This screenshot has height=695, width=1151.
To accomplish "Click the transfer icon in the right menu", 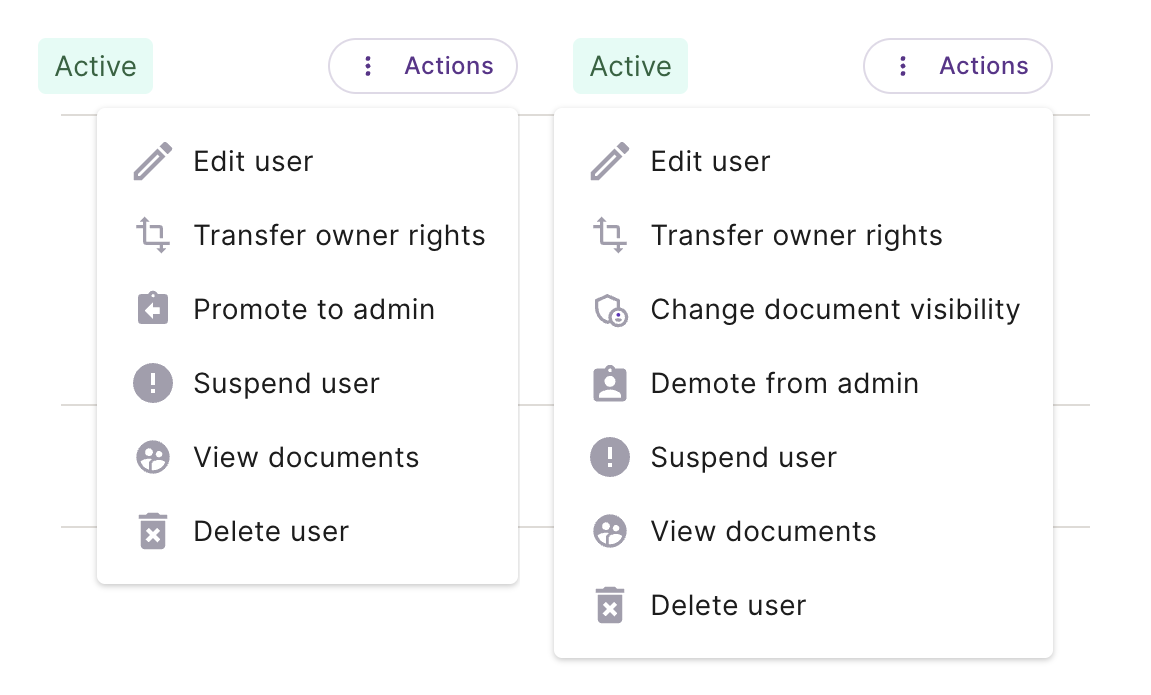I will pyautogui.click(x=610, y=235).
